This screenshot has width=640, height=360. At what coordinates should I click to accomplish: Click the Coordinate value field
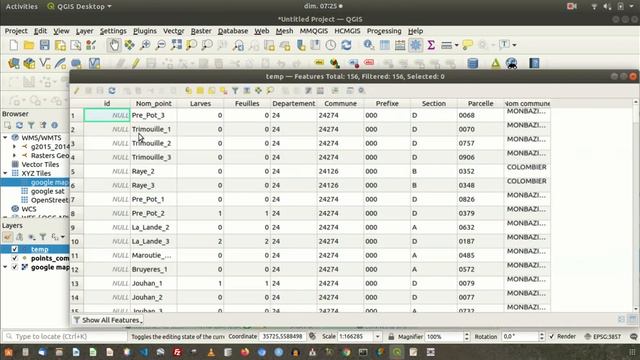[x=282, y=336]
